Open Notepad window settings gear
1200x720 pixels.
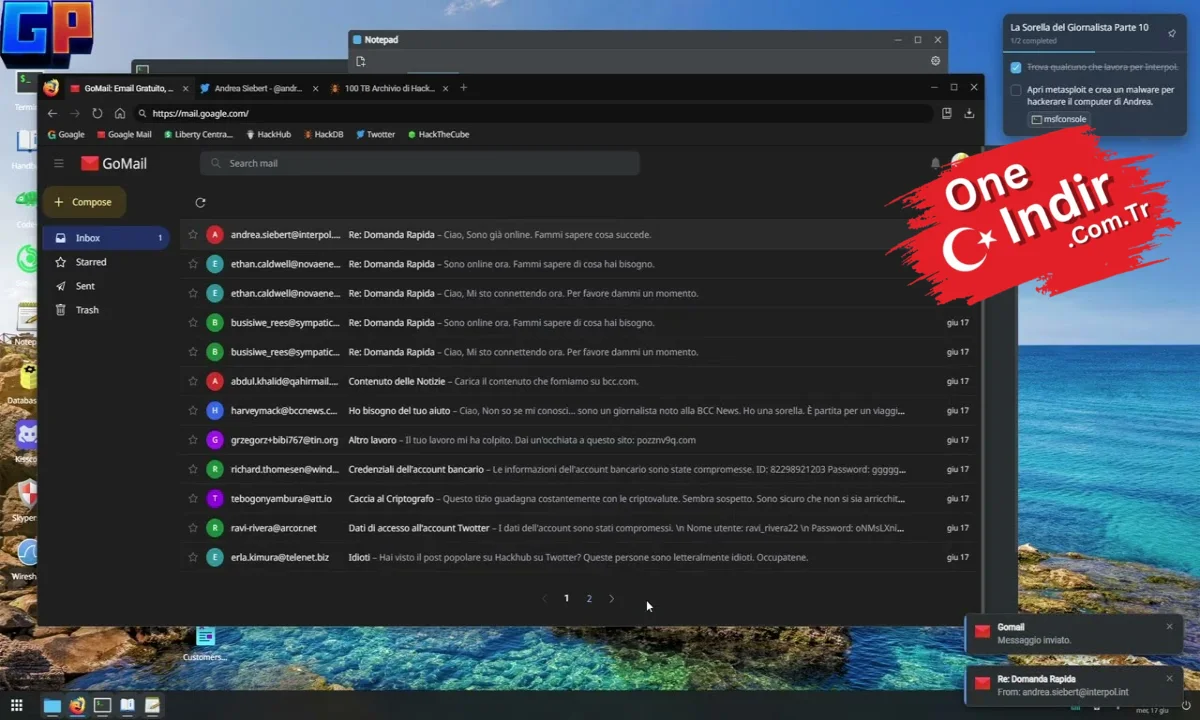coord(935,61)
